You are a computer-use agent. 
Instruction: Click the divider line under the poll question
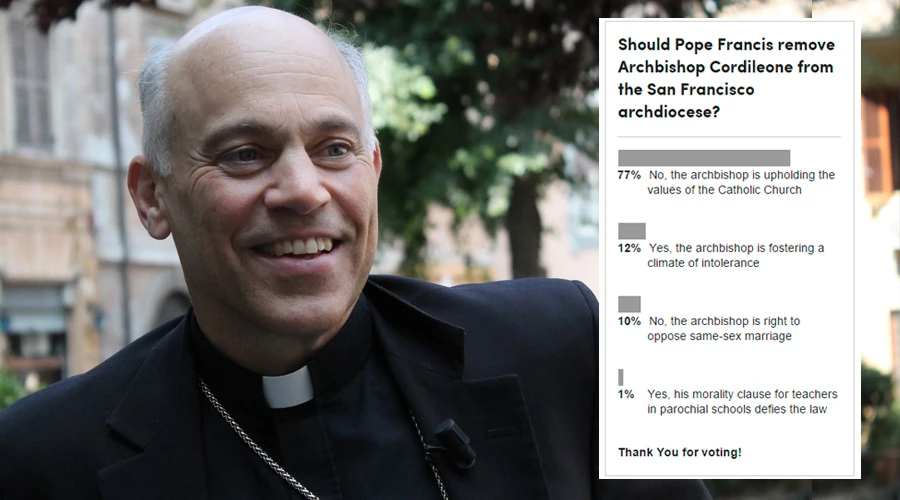pos(729,137)
